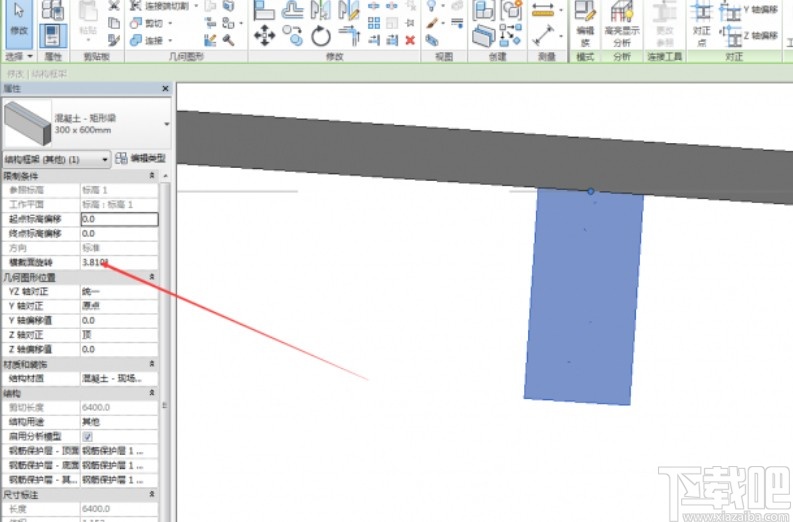Collapse the Structural (结构) section

point(152,393)
